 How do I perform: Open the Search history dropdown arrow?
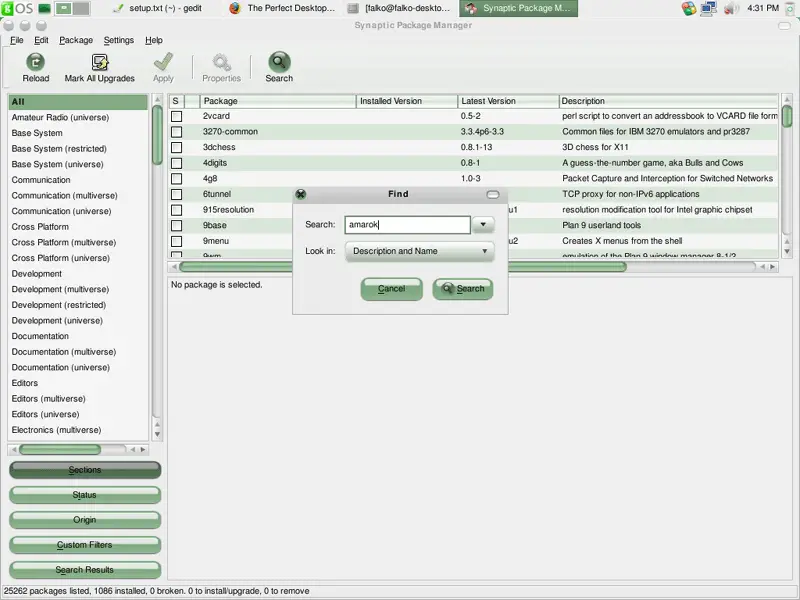coord(483,224)
